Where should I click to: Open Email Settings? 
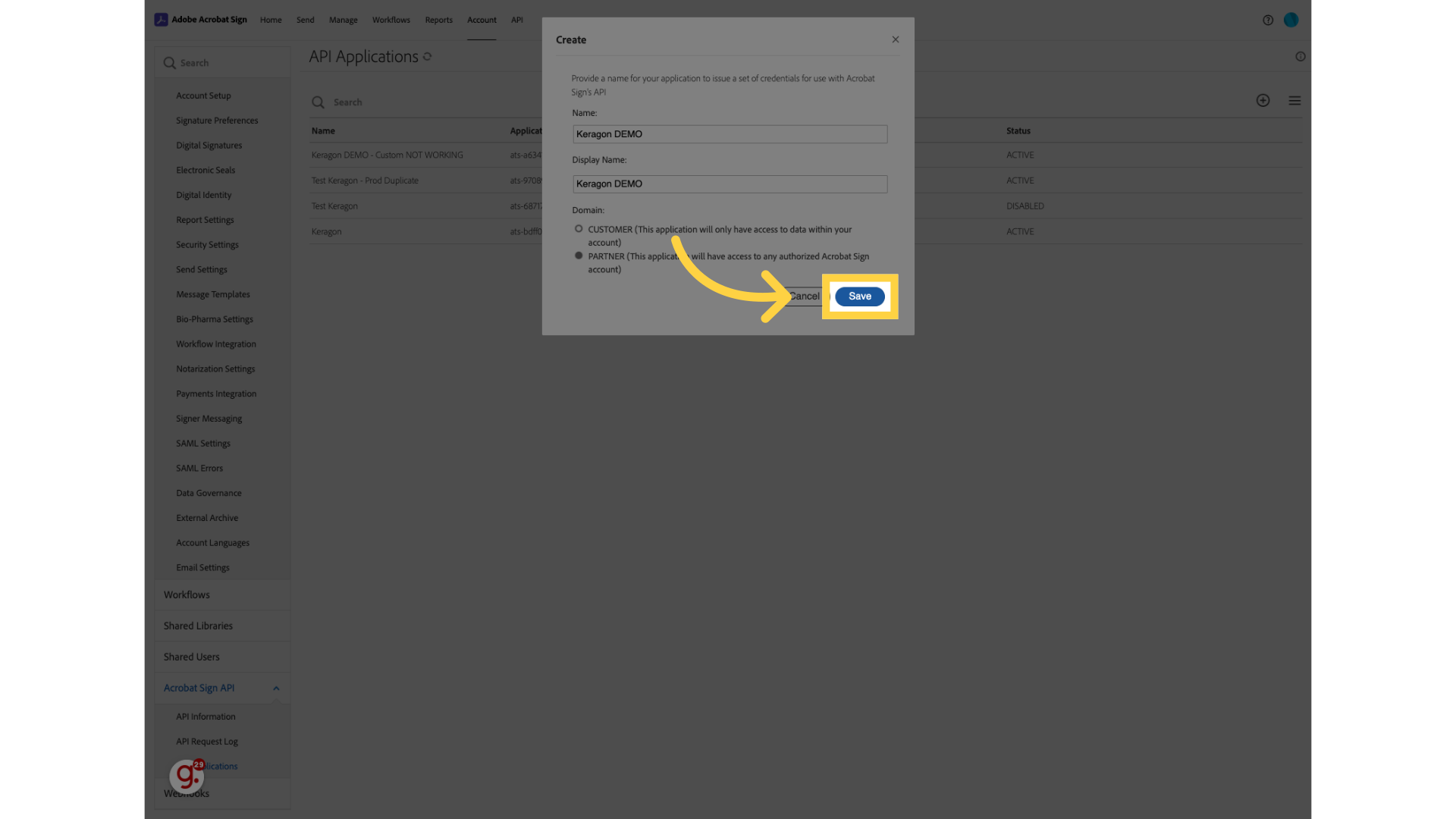pos(202,569)
